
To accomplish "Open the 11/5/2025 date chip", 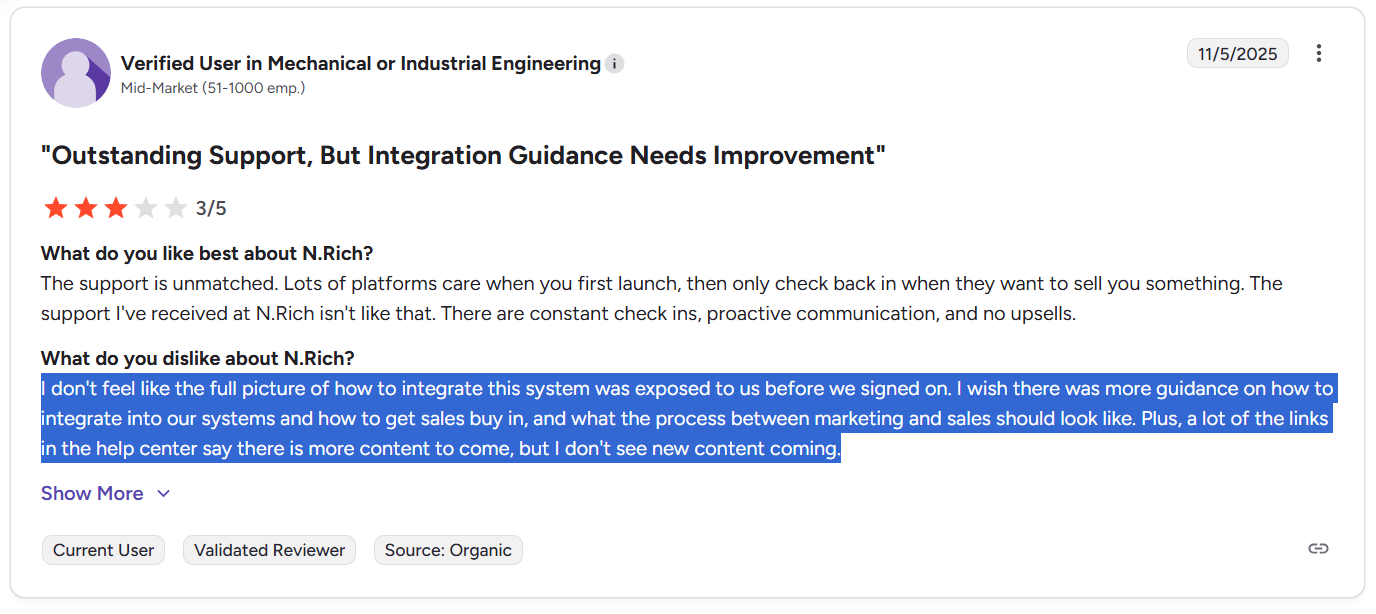I will coord(1237,53).
